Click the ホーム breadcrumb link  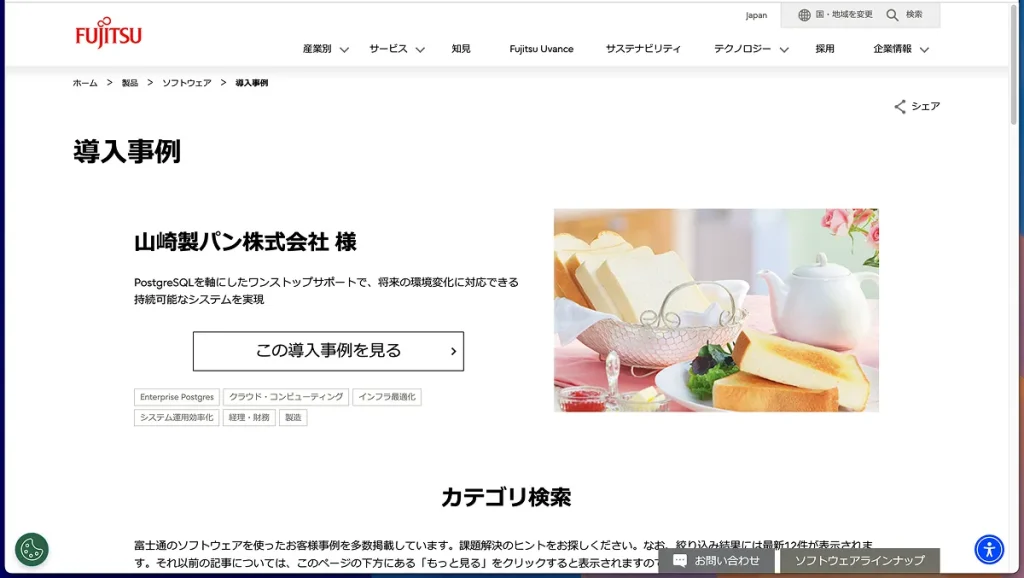point(85,83)
